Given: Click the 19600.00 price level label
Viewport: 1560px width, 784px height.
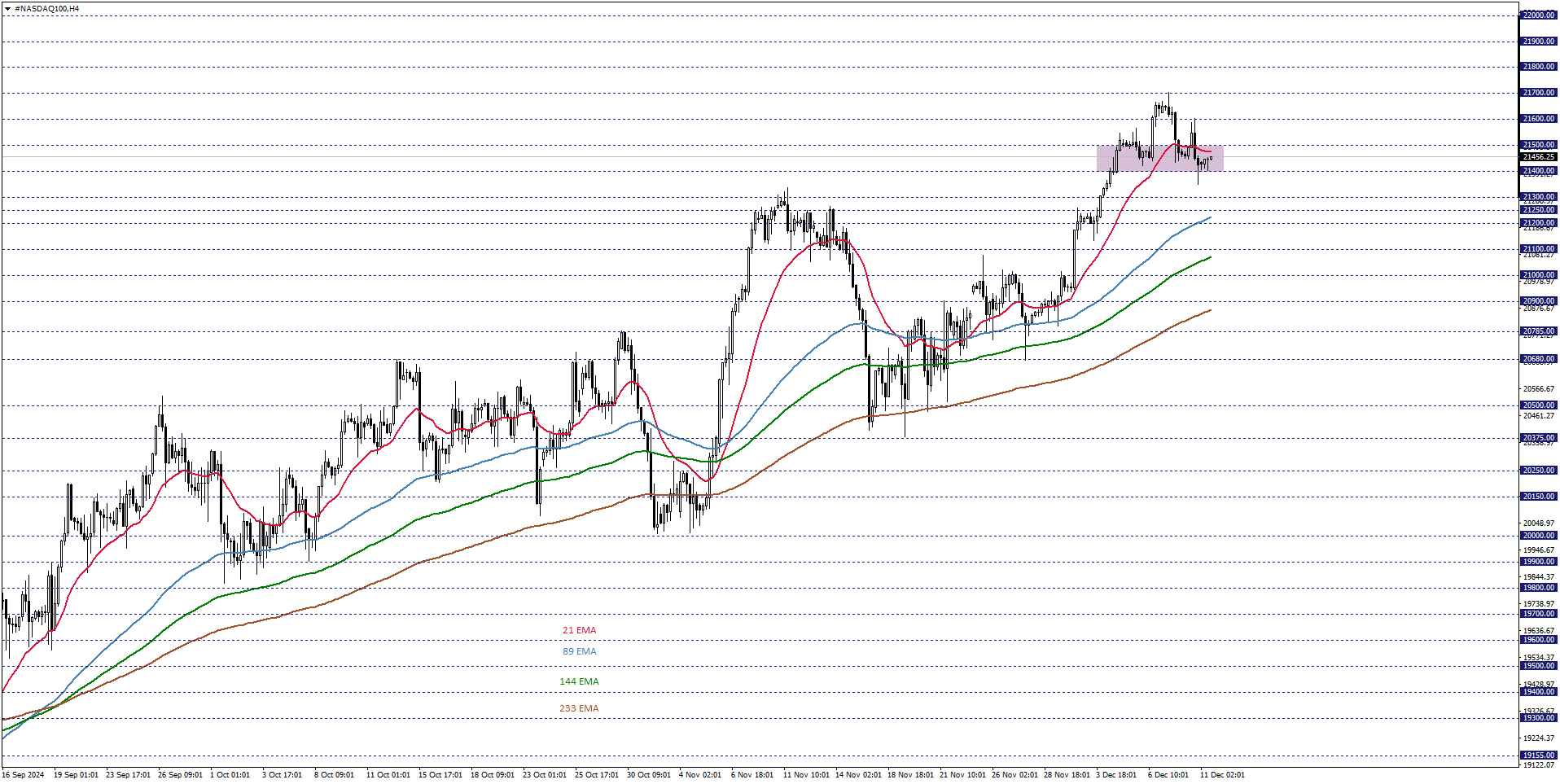Looking at the screenshot, I should click(1539, 640).
